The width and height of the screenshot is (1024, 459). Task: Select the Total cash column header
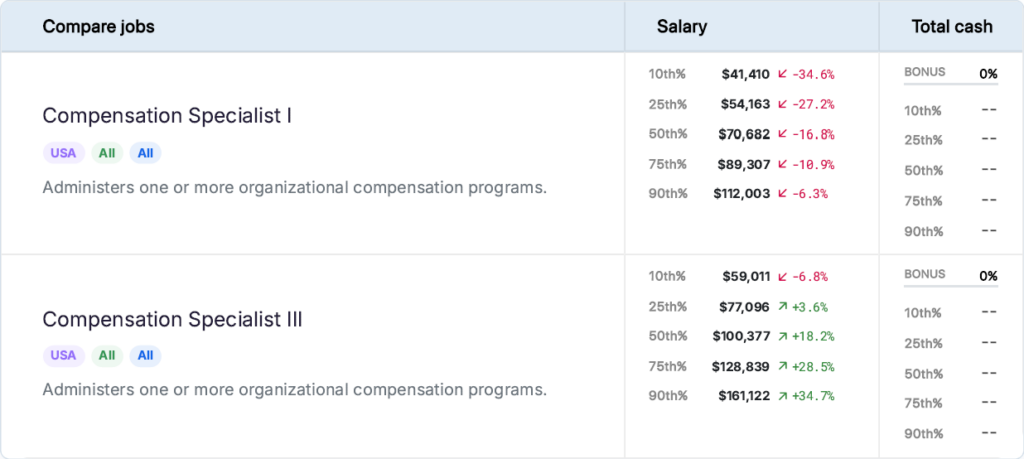tap(951, 27)
